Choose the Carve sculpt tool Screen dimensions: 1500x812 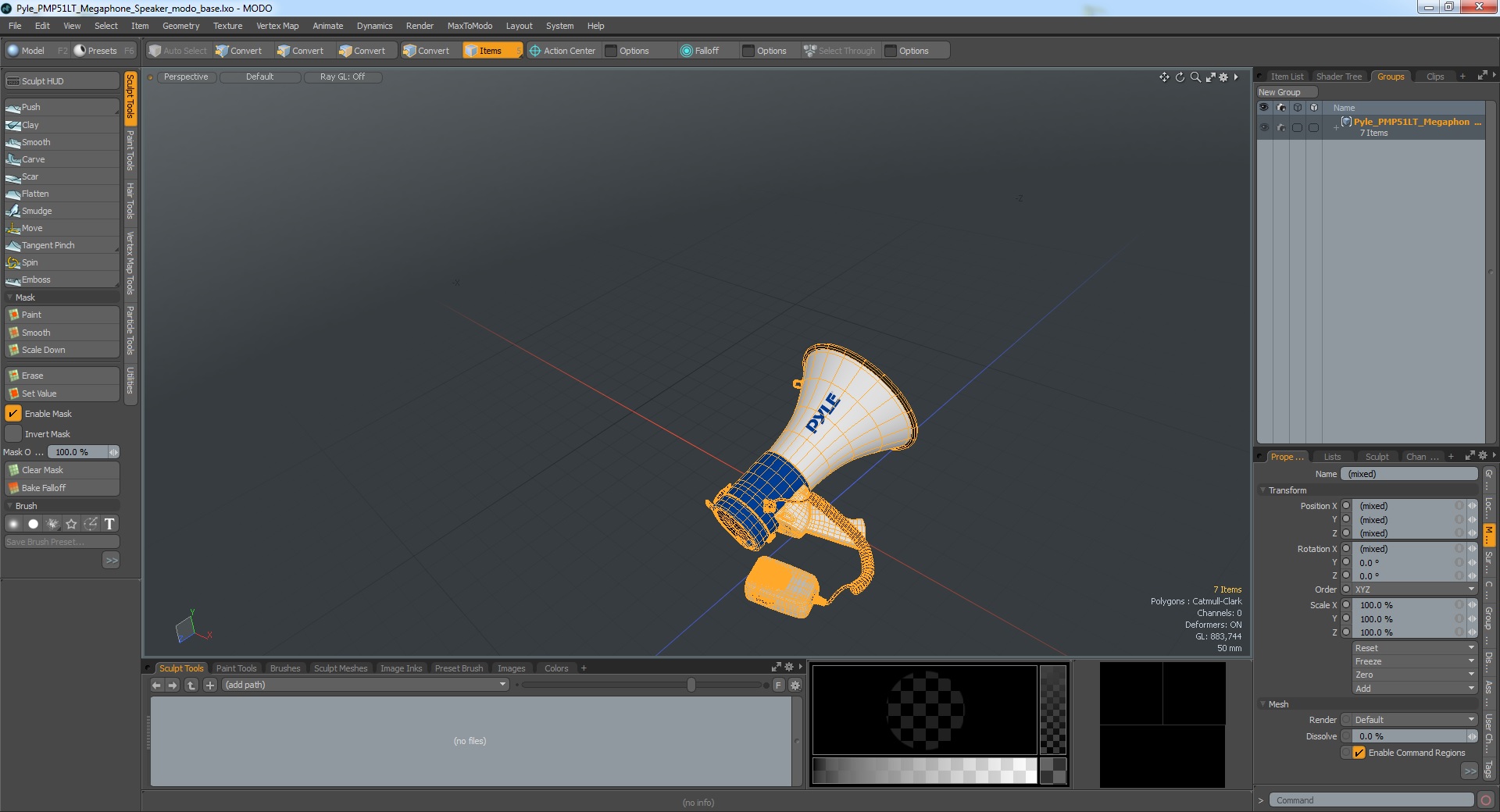62,159
